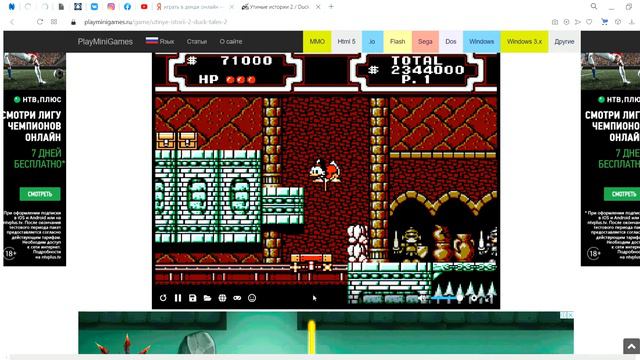Open the О сайте about link
The height and width of the screenshot is (360, 640).
[231, 42]
